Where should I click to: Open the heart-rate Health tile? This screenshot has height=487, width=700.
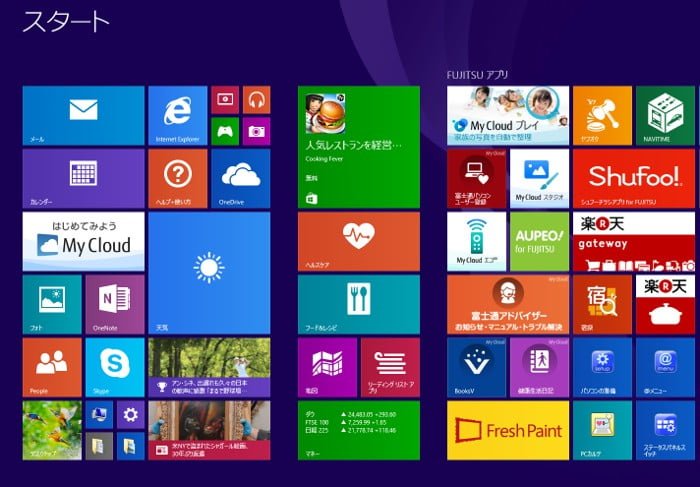tap(358, 241)
